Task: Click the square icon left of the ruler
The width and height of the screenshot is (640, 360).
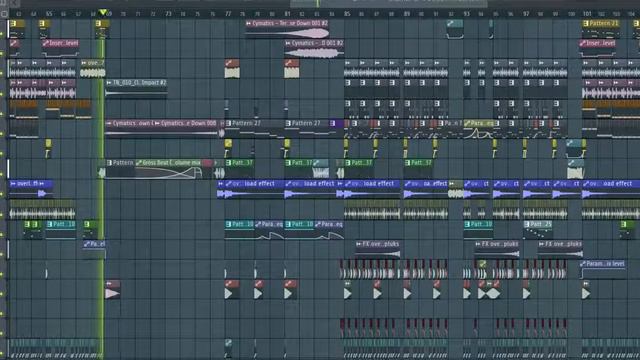Action: click(4, 14)
